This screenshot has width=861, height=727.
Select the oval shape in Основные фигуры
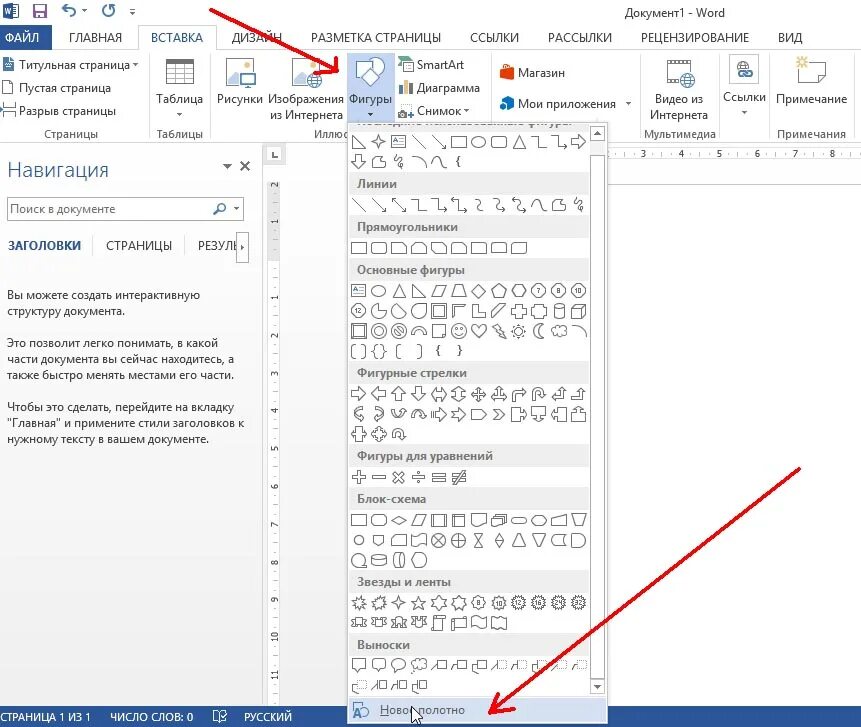click(x=378, y=290)
